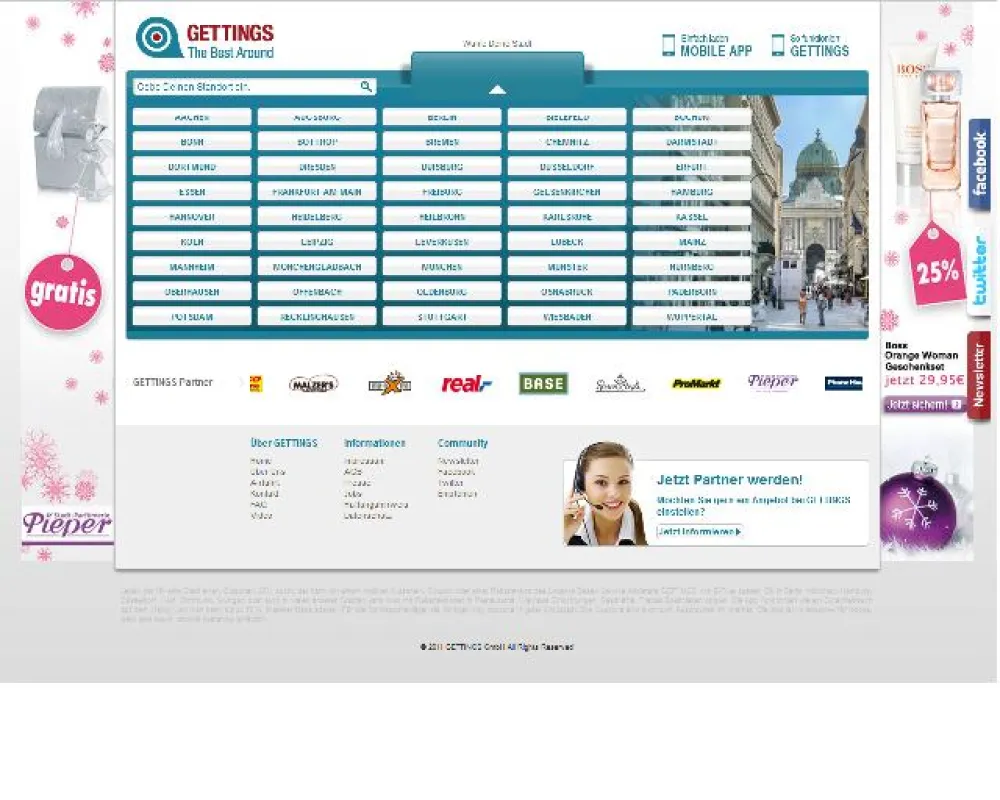Image resolution: width=1000 pixels, height=800 pixels.
Task: Select the city Hamburg
Action: [x=692, y=191]
